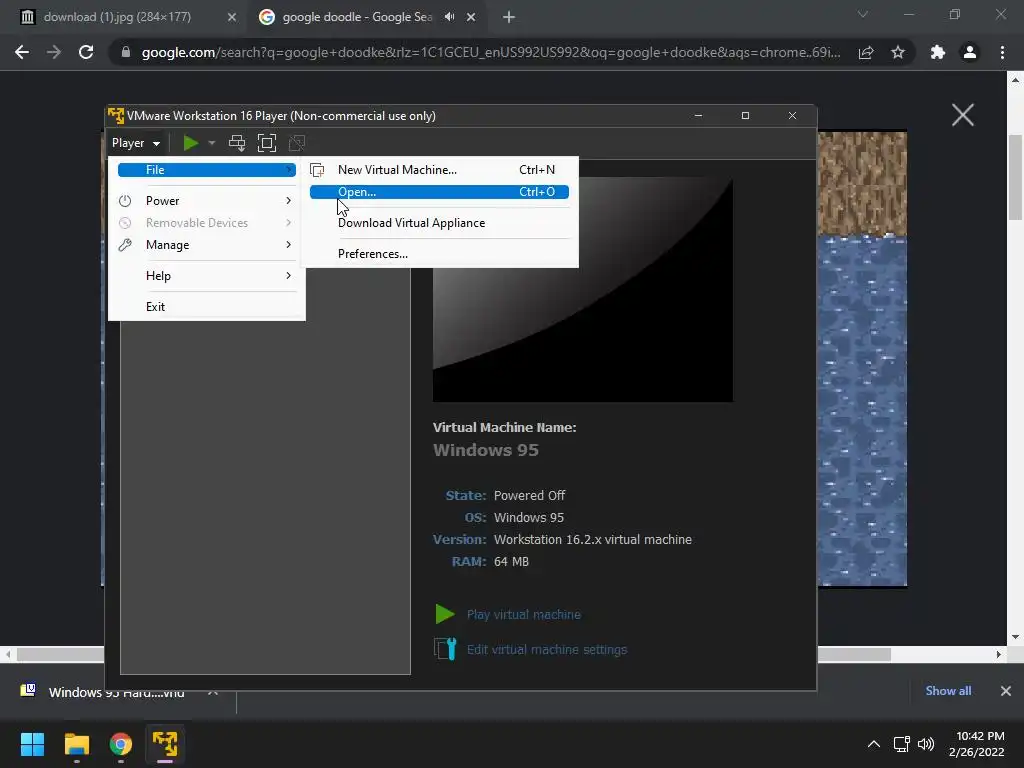Switch to google doodle Google Search tab
The image size is (1024, 768).
pos(357,17)
